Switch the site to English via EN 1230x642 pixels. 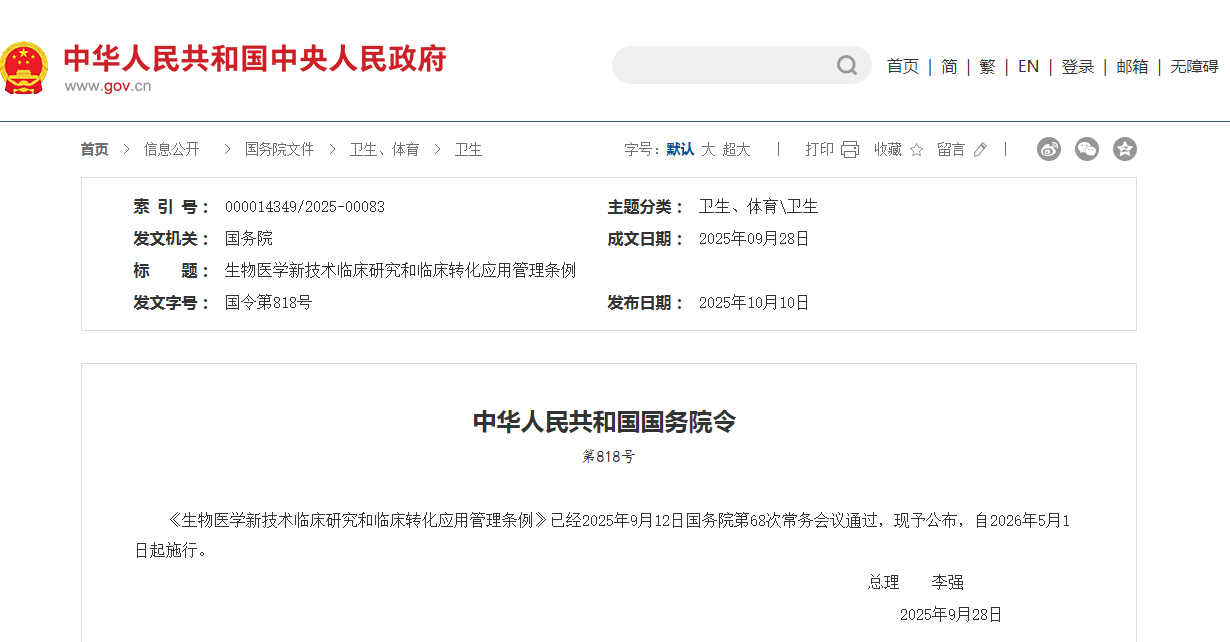[1028, 66]
